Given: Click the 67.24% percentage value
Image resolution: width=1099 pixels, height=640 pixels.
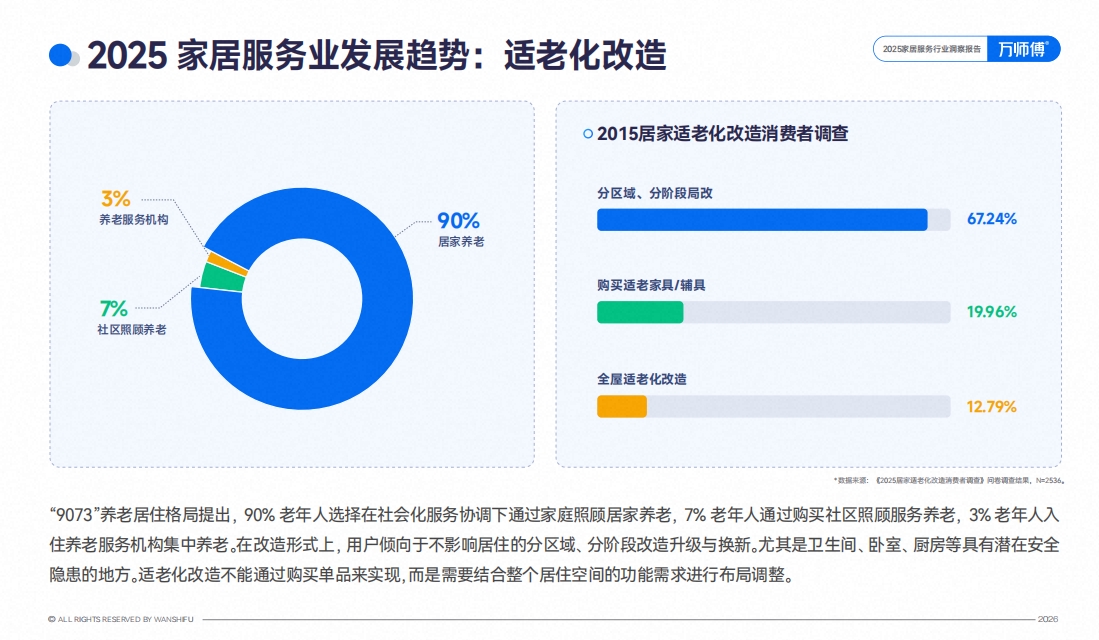Looking at the screenshot, I should [x=991, y=219].
